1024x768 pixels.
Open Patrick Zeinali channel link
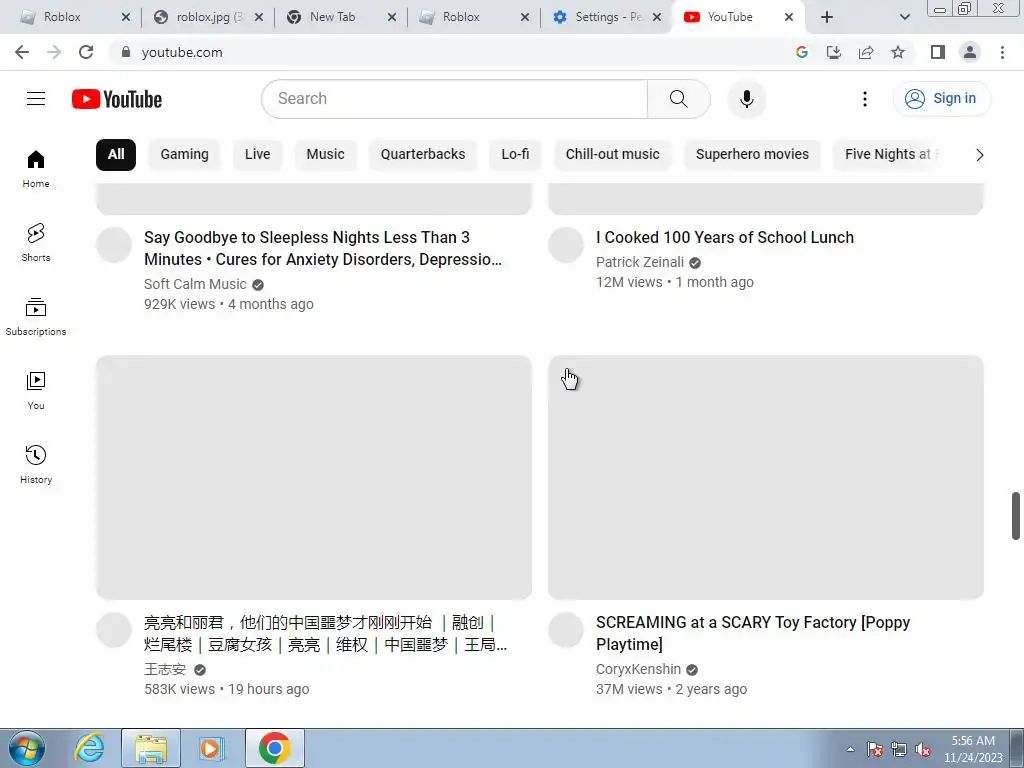tap(640, 262)
